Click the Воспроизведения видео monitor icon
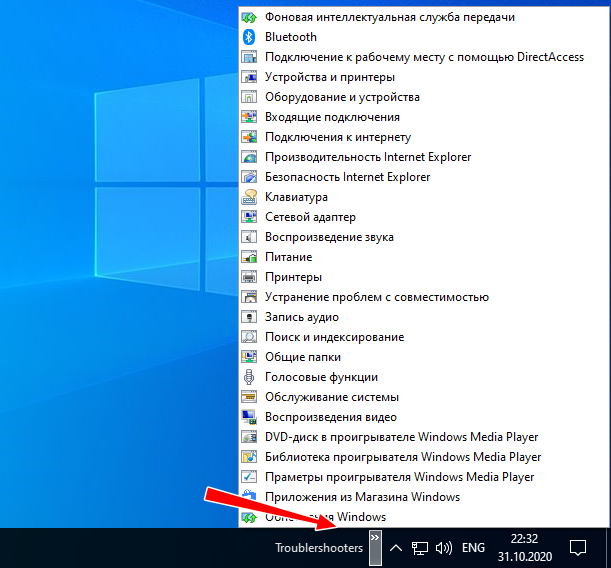The height and width of the screenshot is (568, 611). point(249,417)
